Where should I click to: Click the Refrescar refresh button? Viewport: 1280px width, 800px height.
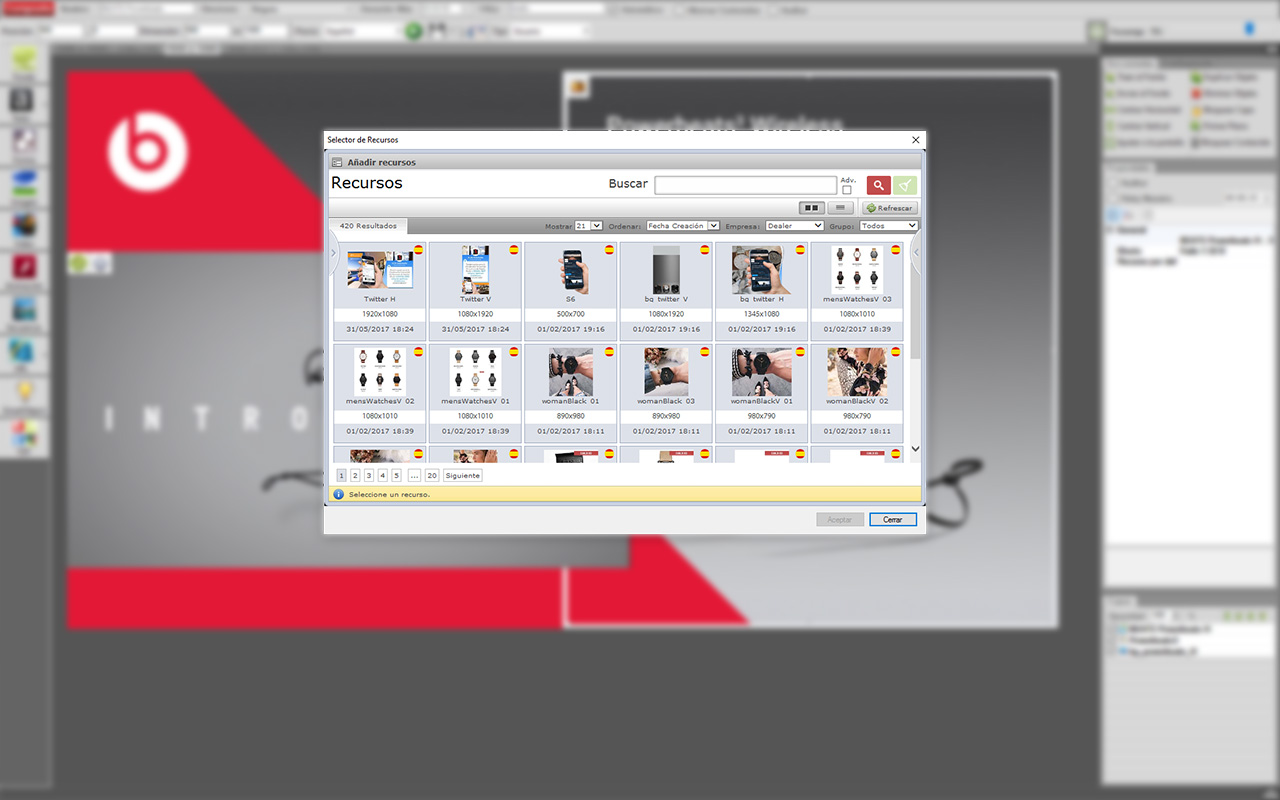pos(889,208)
